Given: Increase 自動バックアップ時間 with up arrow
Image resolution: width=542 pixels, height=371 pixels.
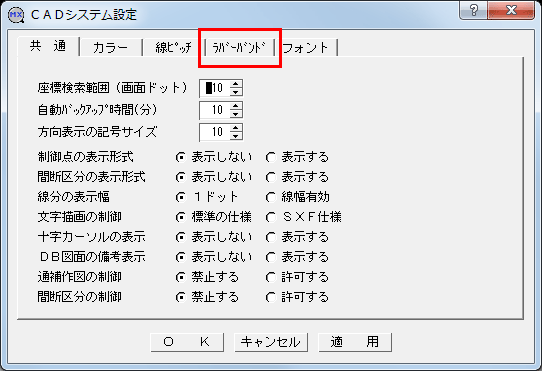Looking at the screenshot, I should 236,106.
